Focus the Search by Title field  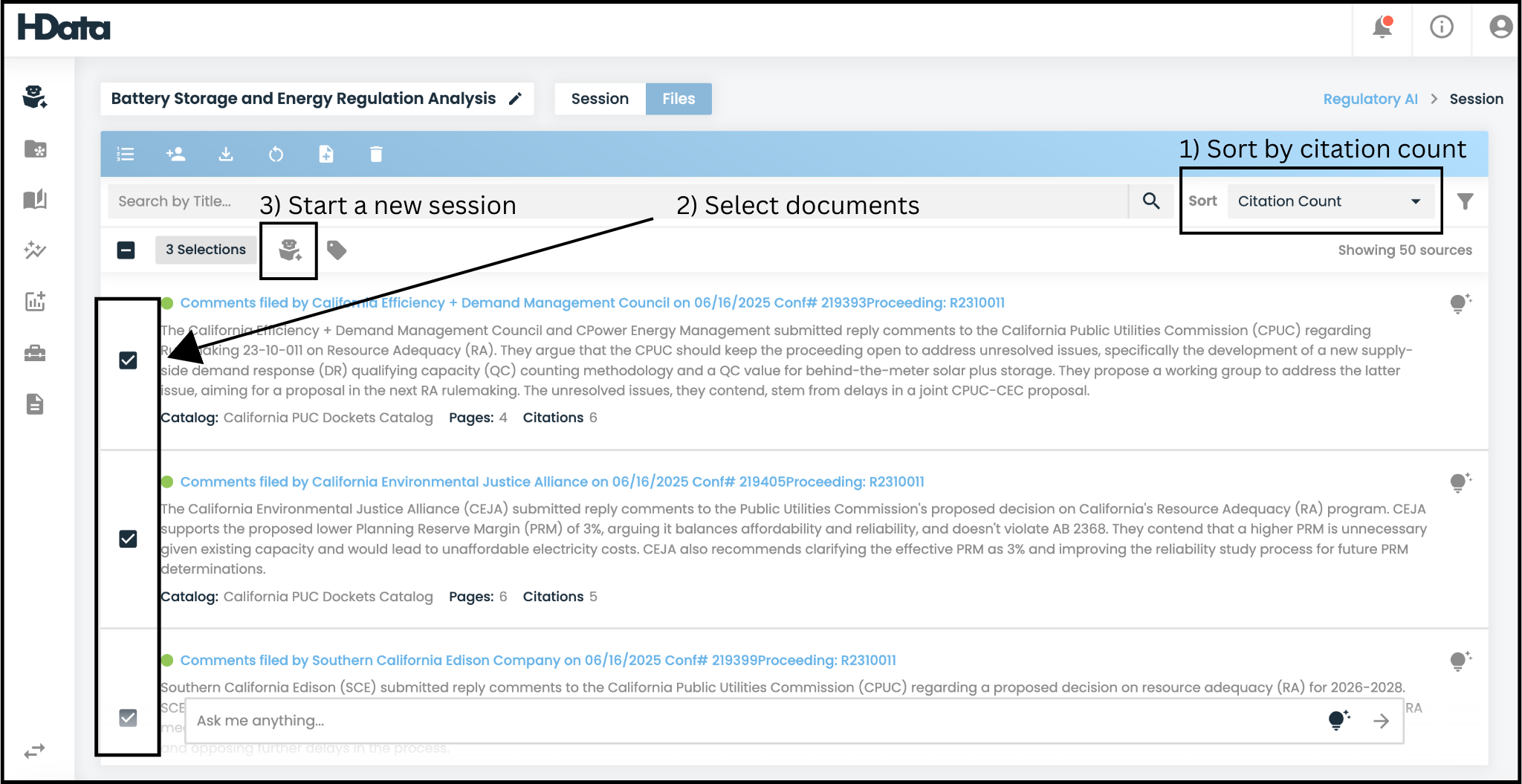617,201
